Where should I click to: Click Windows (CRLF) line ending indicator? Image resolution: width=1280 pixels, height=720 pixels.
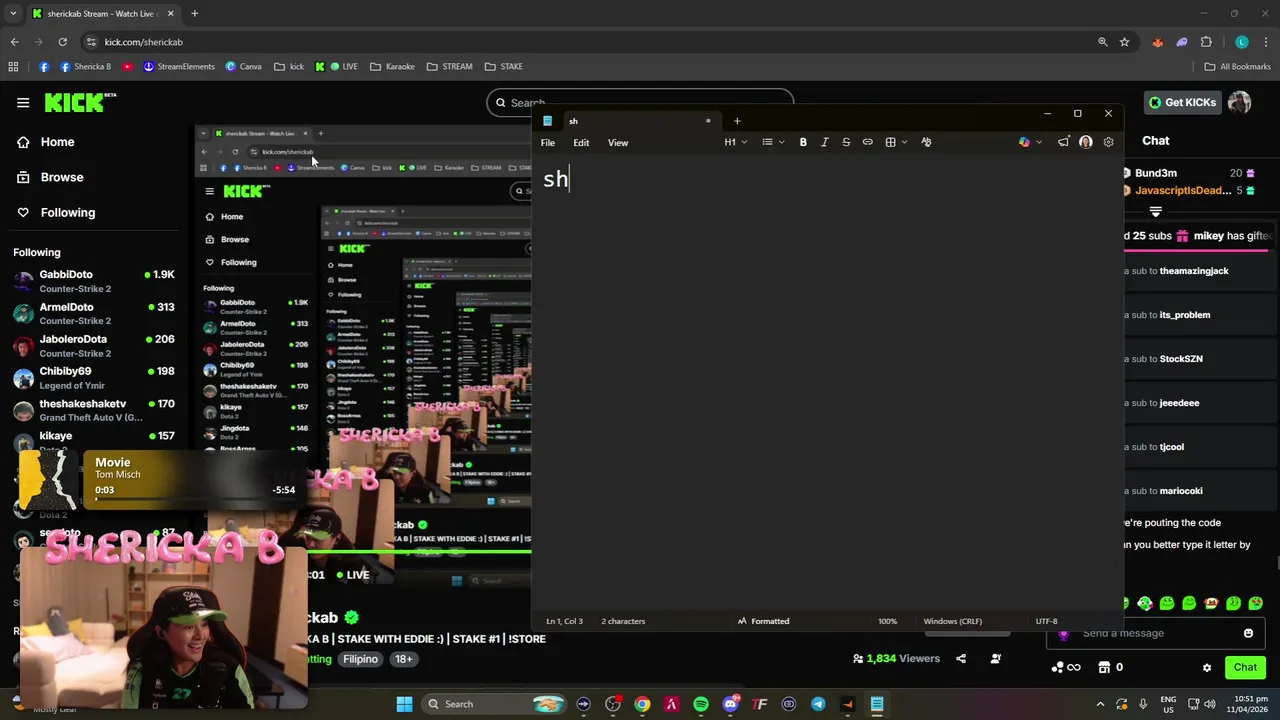click(952, 621)
